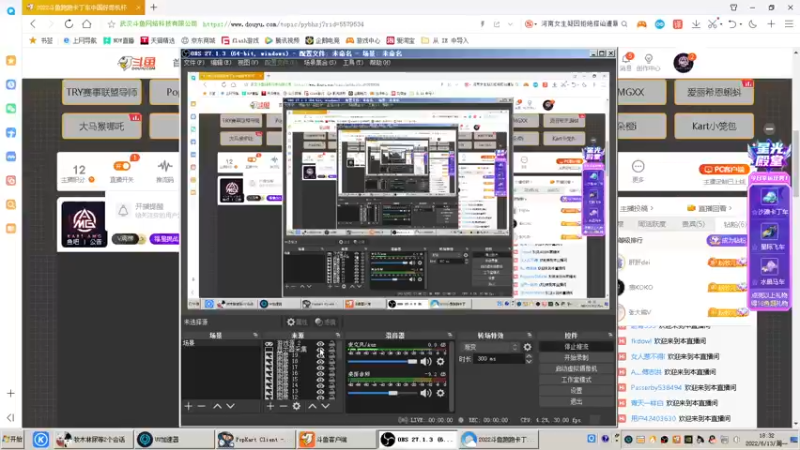Open Douyu messages bell icon
800x450 pixels.
tap(627, 59)
